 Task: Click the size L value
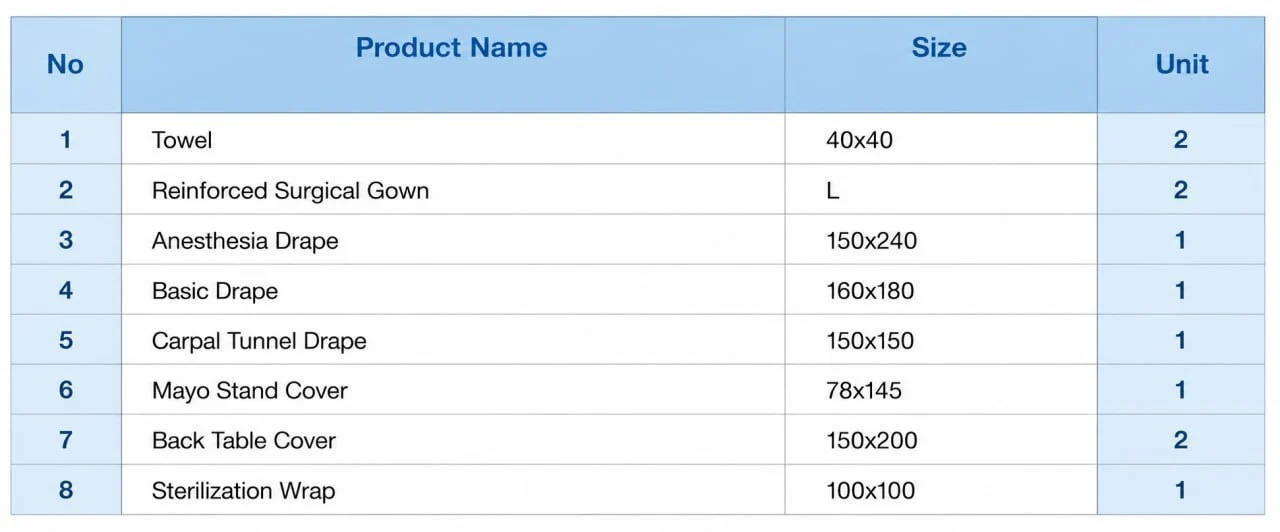(x=832, y=190)
